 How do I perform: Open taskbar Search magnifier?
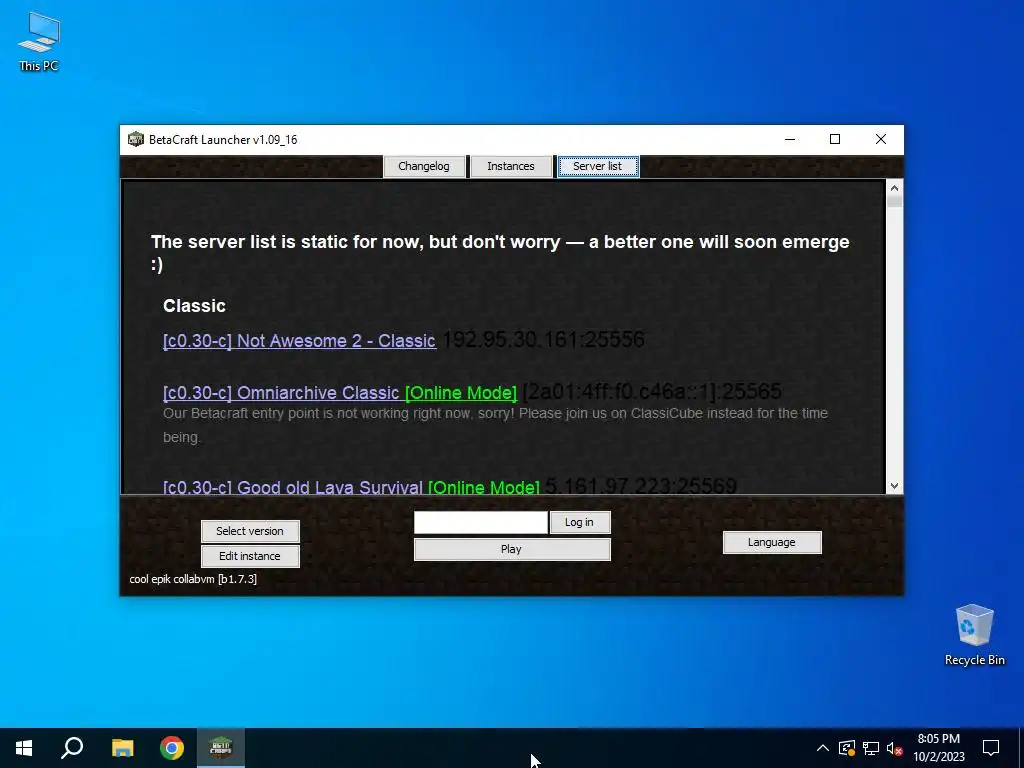point(72,748)
